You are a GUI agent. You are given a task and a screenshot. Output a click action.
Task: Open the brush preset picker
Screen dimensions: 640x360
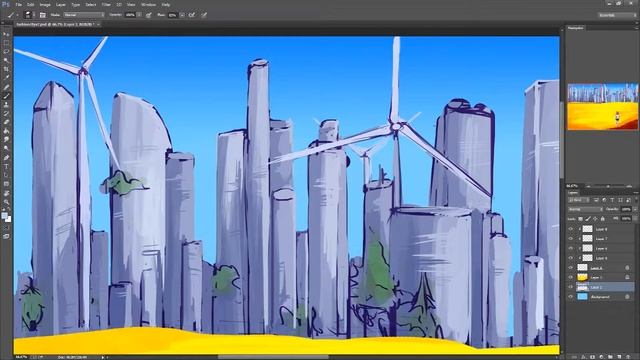click(x=29, y=15)
